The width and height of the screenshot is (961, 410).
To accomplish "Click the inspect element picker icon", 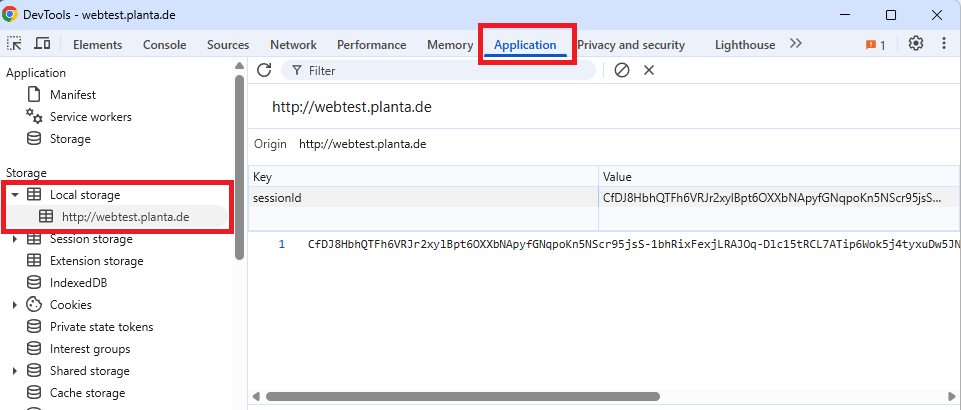I will pos(15,44).
